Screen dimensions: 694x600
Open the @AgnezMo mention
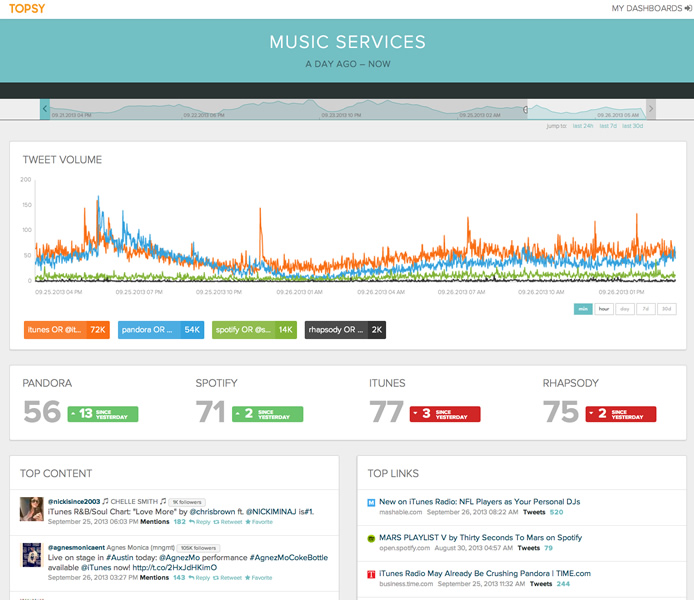[x=180, y=558]
